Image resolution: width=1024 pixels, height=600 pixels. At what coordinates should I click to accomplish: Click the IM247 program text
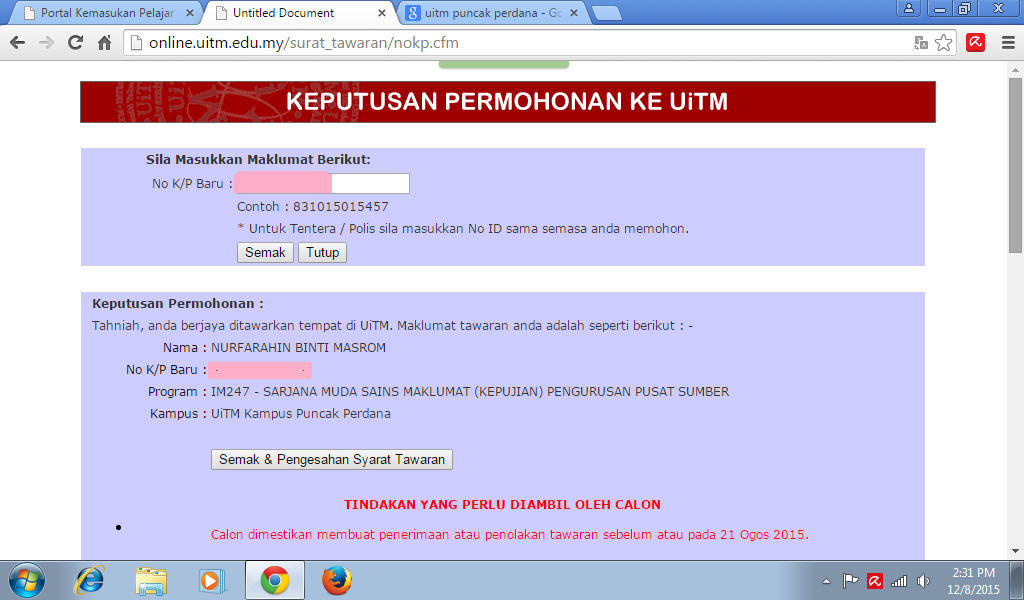[x=470, y=392]
